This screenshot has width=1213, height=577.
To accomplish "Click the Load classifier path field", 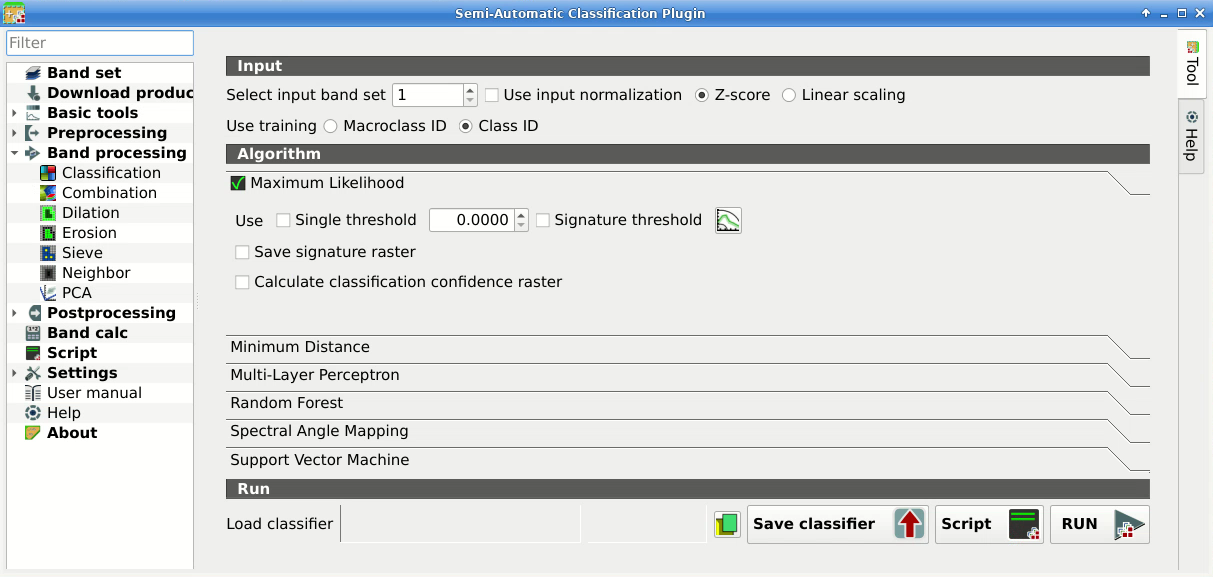I will point(461,524).
